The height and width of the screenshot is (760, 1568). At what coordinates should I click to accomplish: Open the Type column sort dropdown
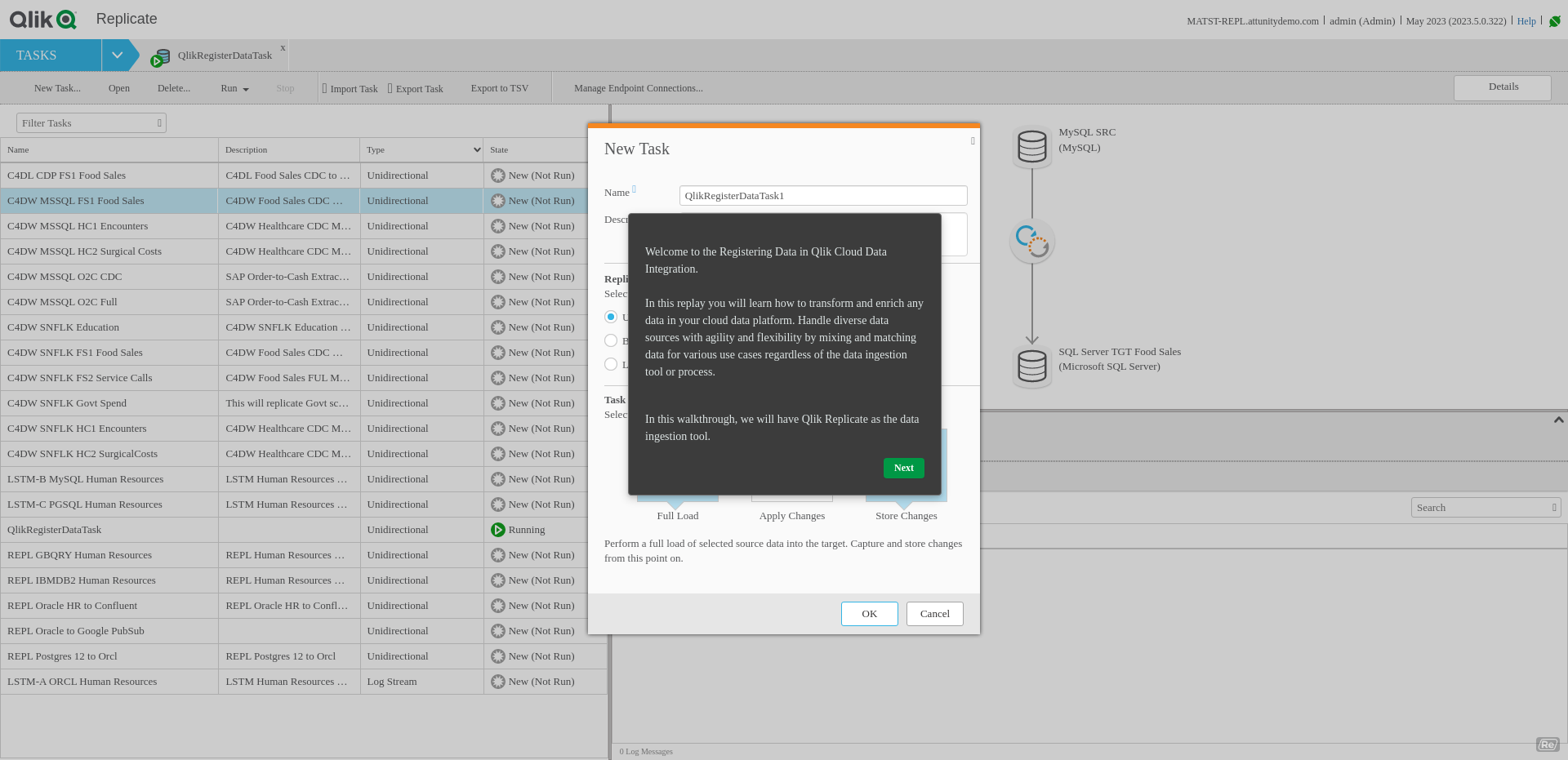pyautogui.click(x=477, y=150)
